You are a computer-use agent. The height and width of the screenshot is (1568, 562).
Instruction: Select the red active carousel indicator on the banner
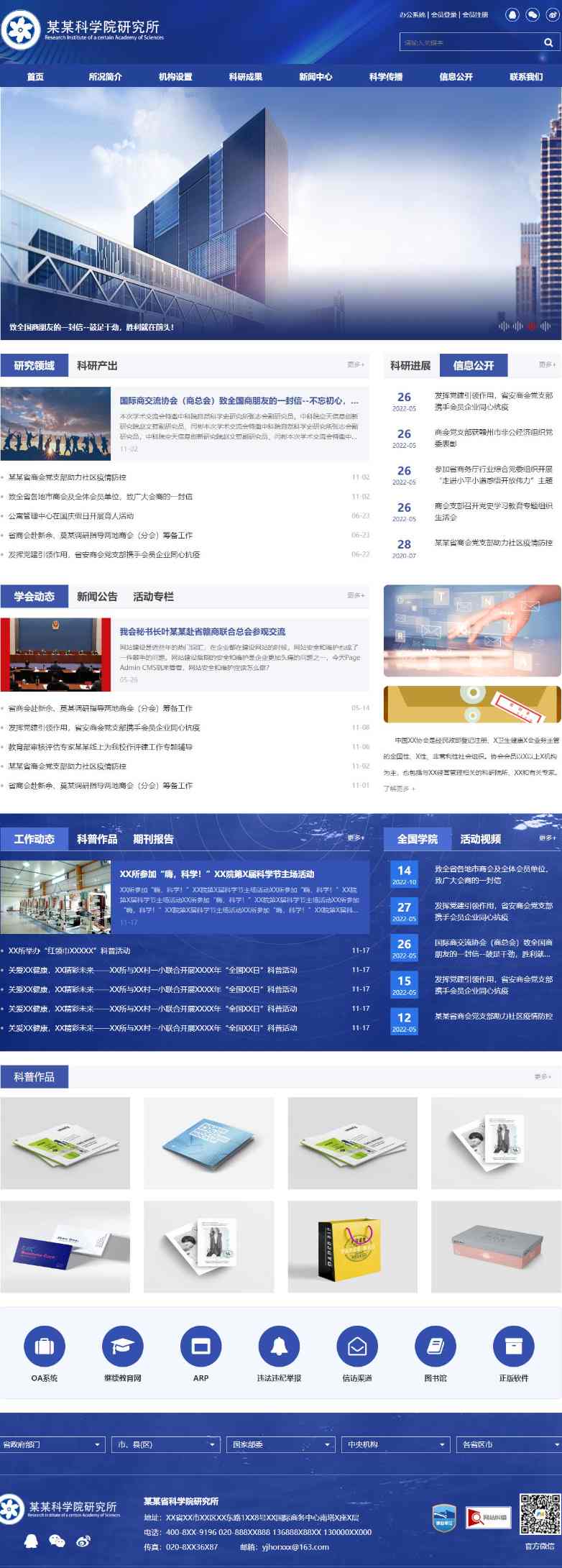coord(531,326)
